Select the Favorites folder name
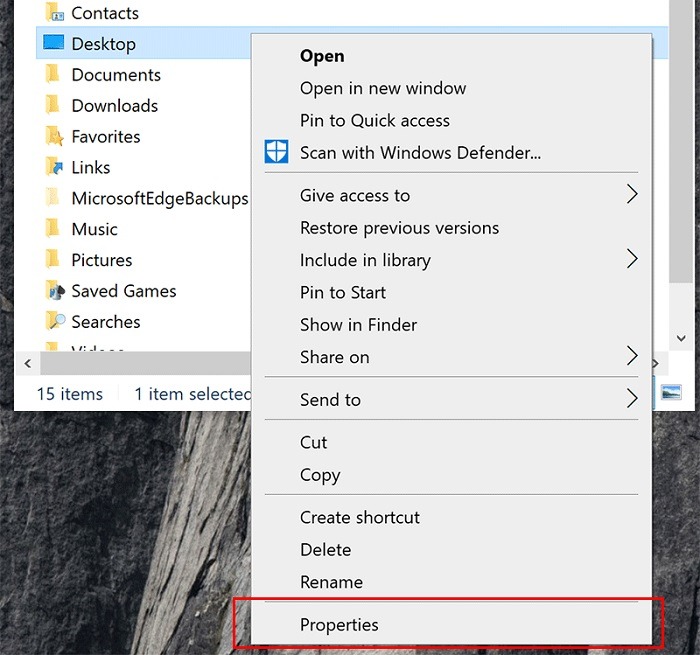Viewport: 700px width, 655px height. pos(106,137)
